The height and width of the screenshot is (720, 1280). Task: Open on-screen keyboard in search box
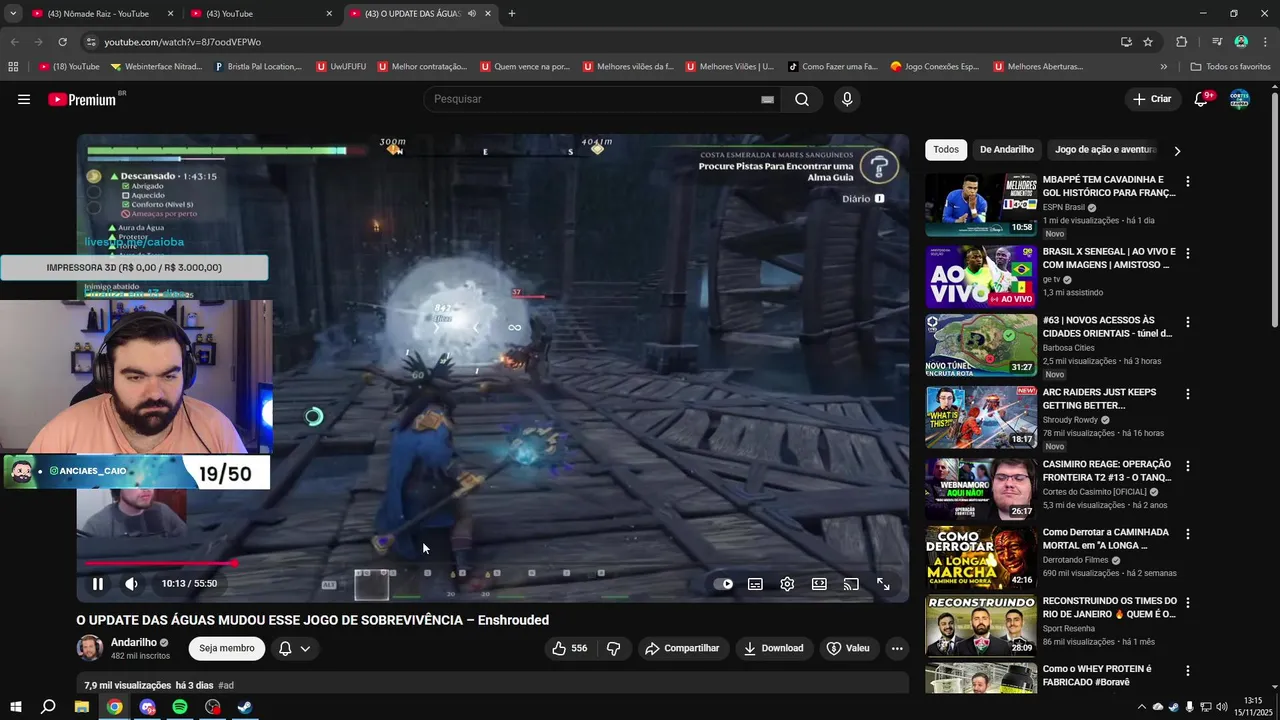coord(767,99)
